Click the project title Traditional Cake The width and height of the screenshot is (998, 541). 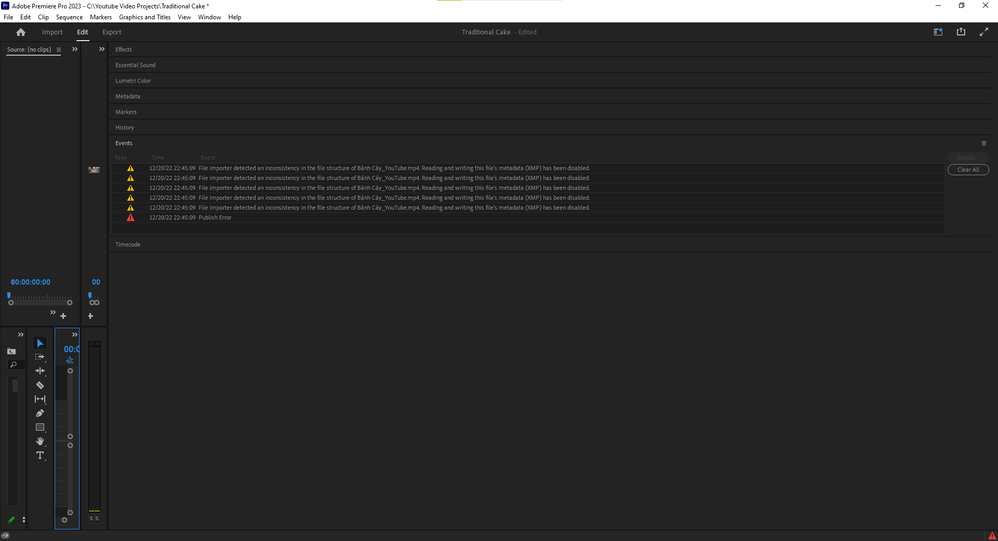point(486,32)
